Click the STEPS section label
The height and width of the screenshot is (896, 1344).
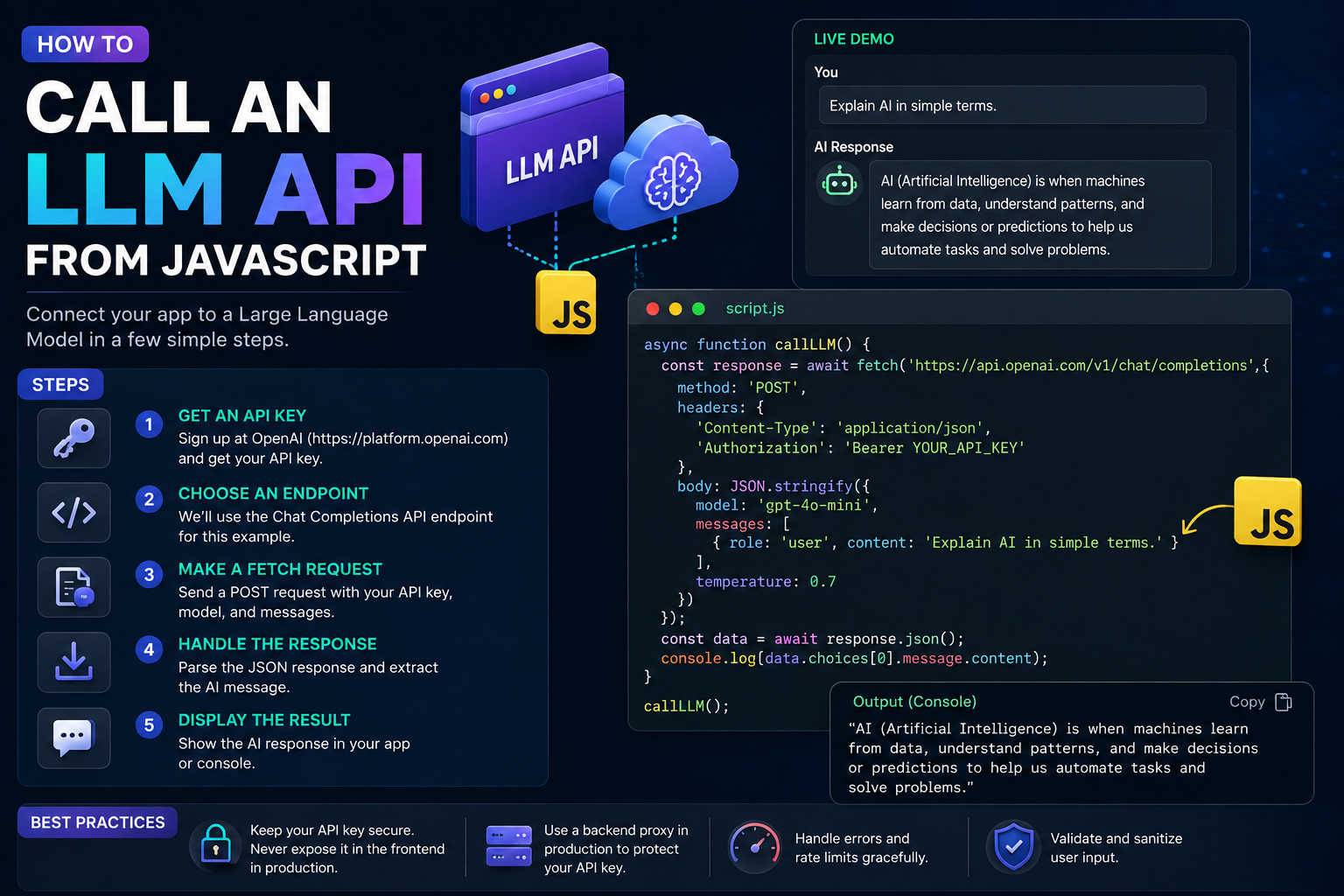pyautogui.click(x=60, y=385)
